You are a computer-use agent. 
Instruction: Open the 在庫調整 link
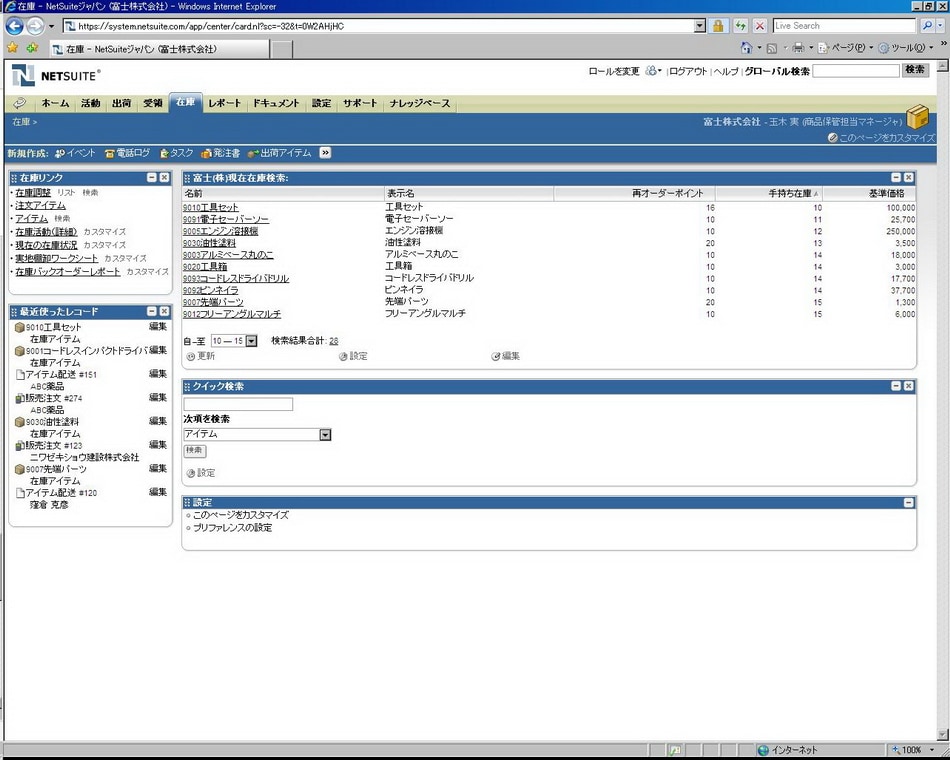33,193
